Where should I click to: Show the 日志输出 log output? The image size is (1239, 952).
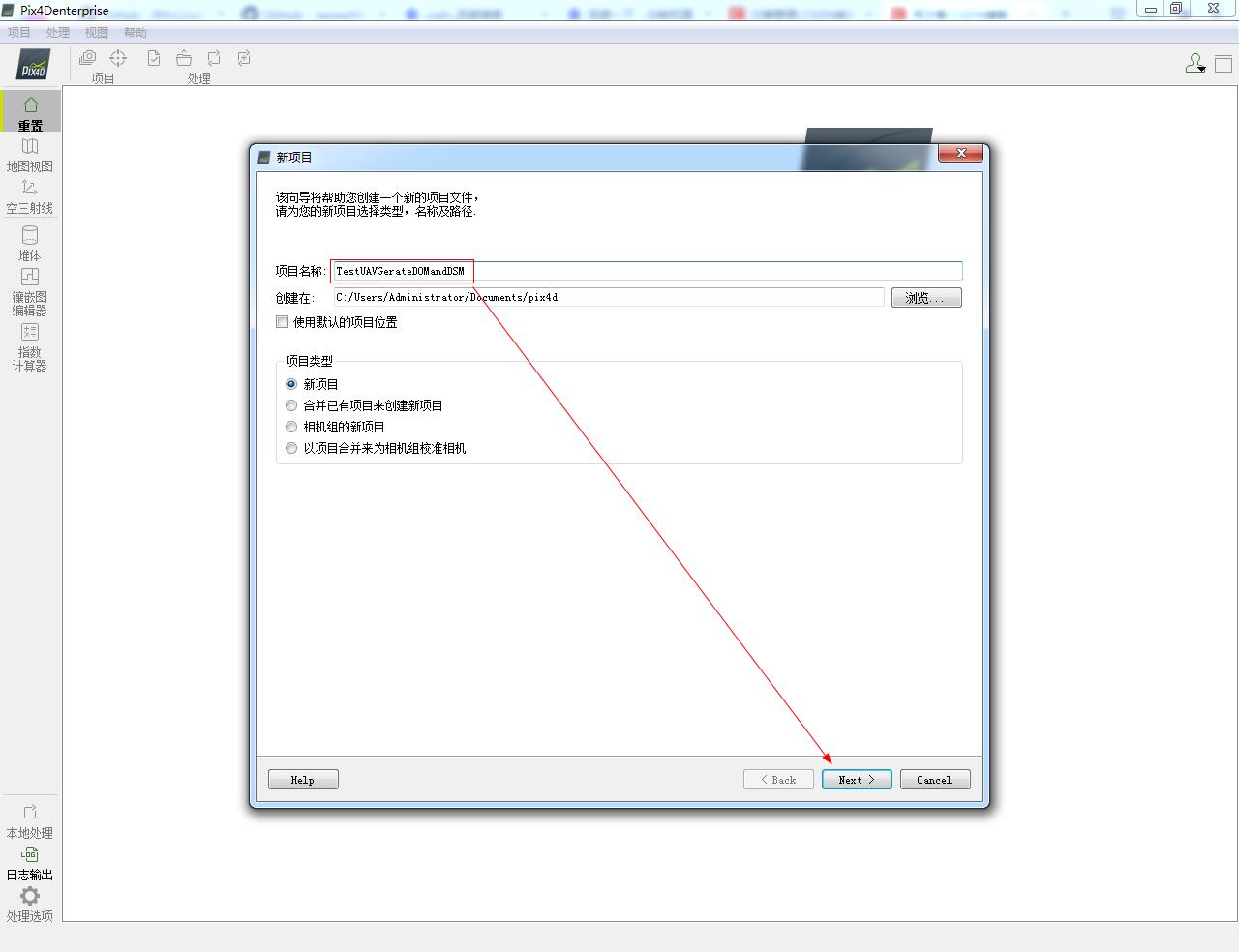(30, 863)
